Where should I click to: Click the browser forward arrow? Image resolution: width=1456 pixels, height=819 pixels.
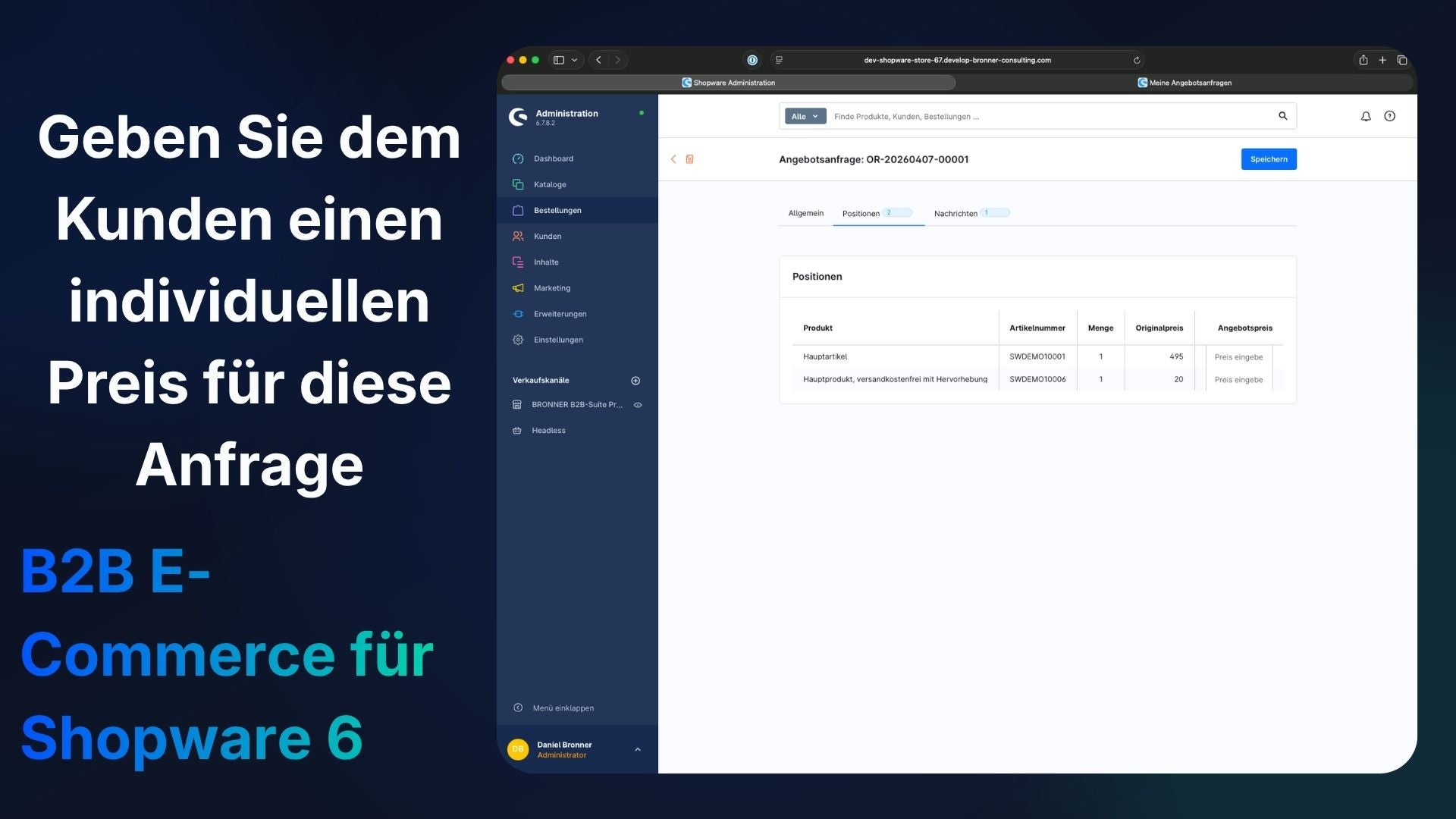pos(618,60)
